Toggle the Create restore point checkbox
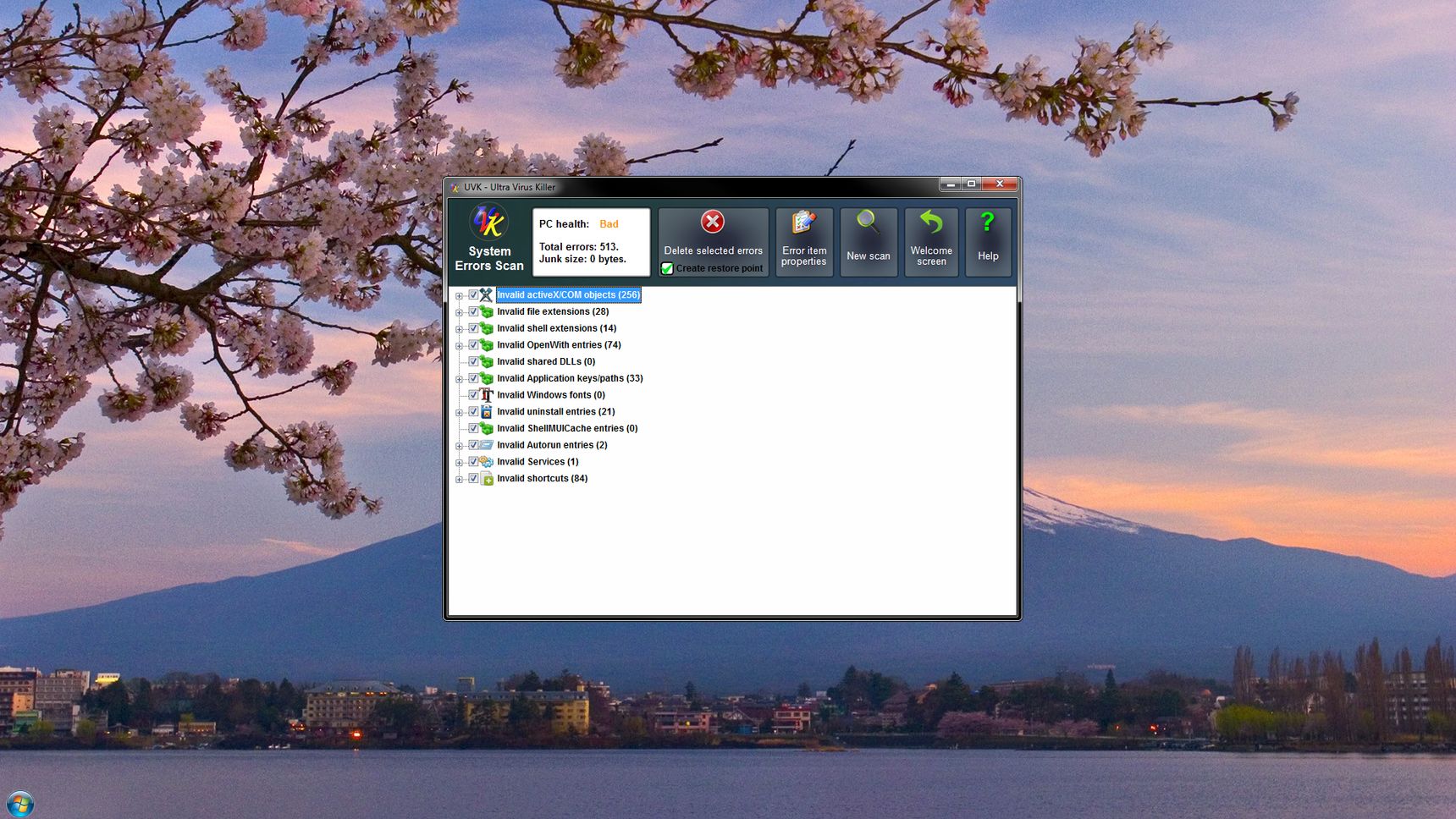1456x819 pixels. click(667, 268)
